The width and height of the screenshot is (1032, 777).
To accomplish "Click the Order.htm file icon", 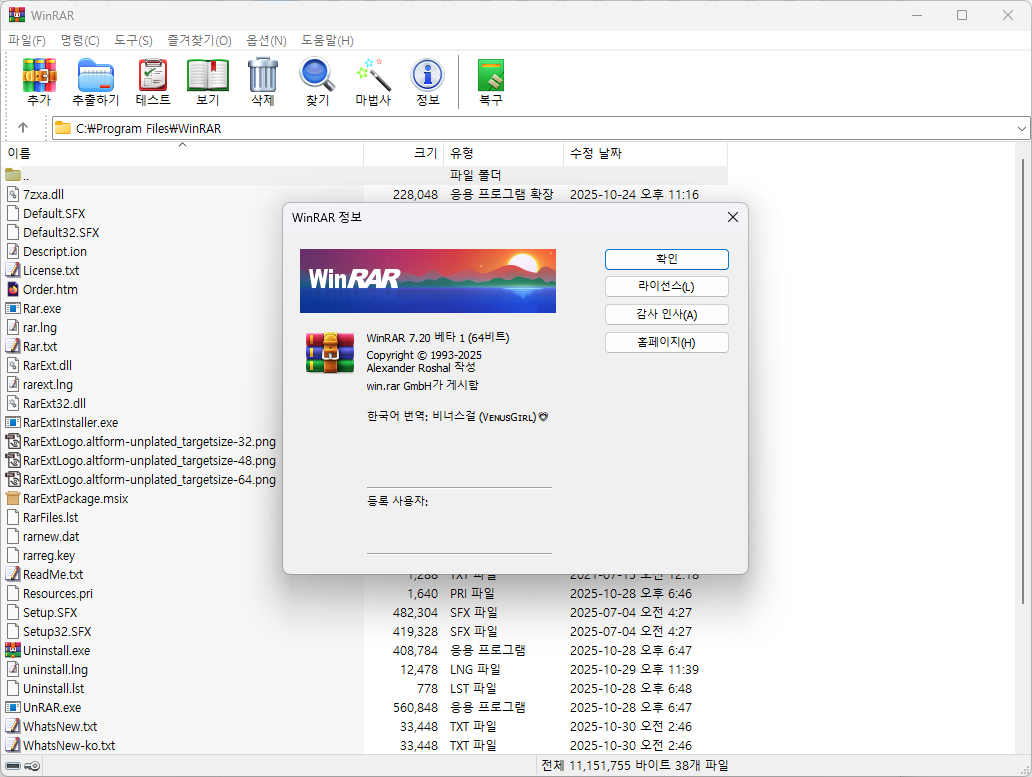I will [x=13, y=289].
